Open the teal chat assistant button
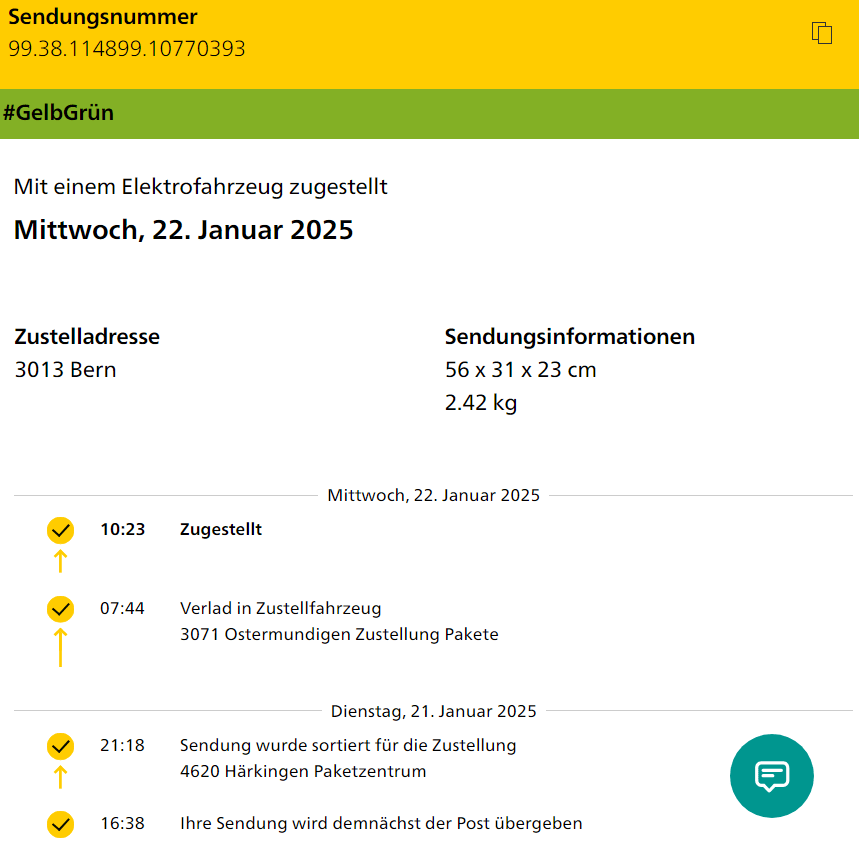 click(x=771, y=776)
